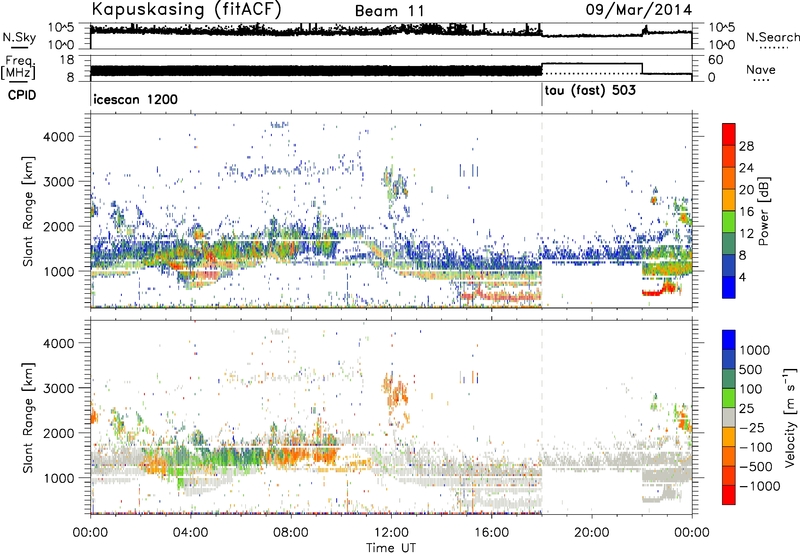Click the 'CPID' row label
Image resolution: width=800 pixels, height=554 pixels.
[x=22, y=95]
